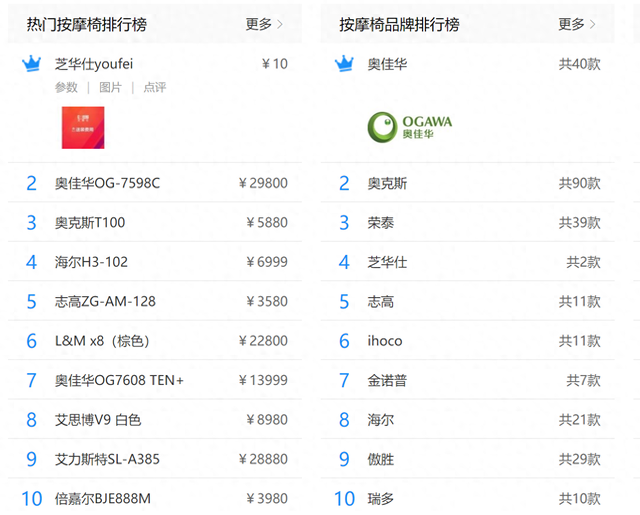
Task: Click the ¥10 price of 芝华仕youfei
Action: coord(275,64)
